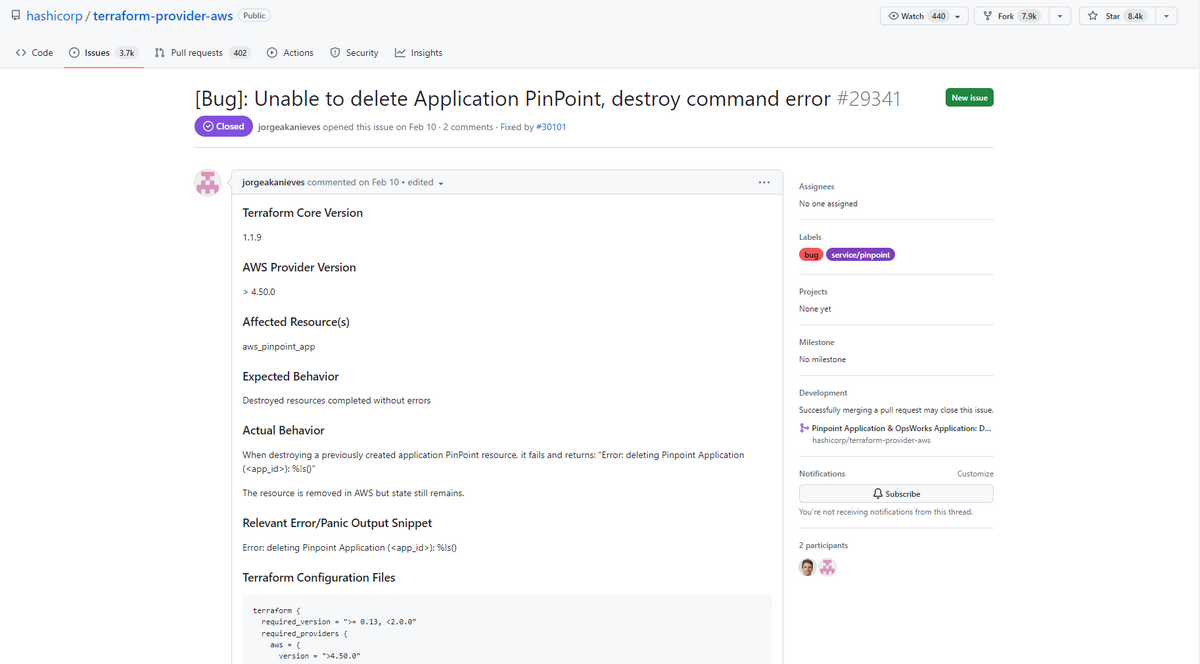The height and width of the screenshot is (664, 1200).
Task: Open the Insights tab
Action: [418, 53]
